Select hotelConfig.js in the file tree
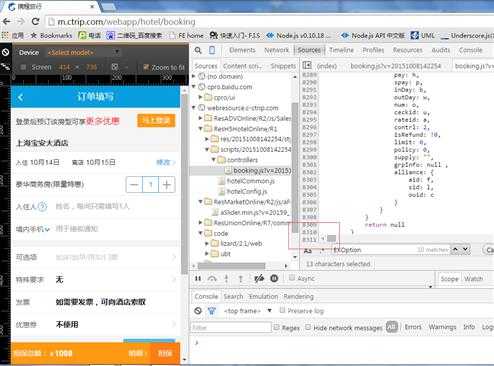 tap(247, 191)
